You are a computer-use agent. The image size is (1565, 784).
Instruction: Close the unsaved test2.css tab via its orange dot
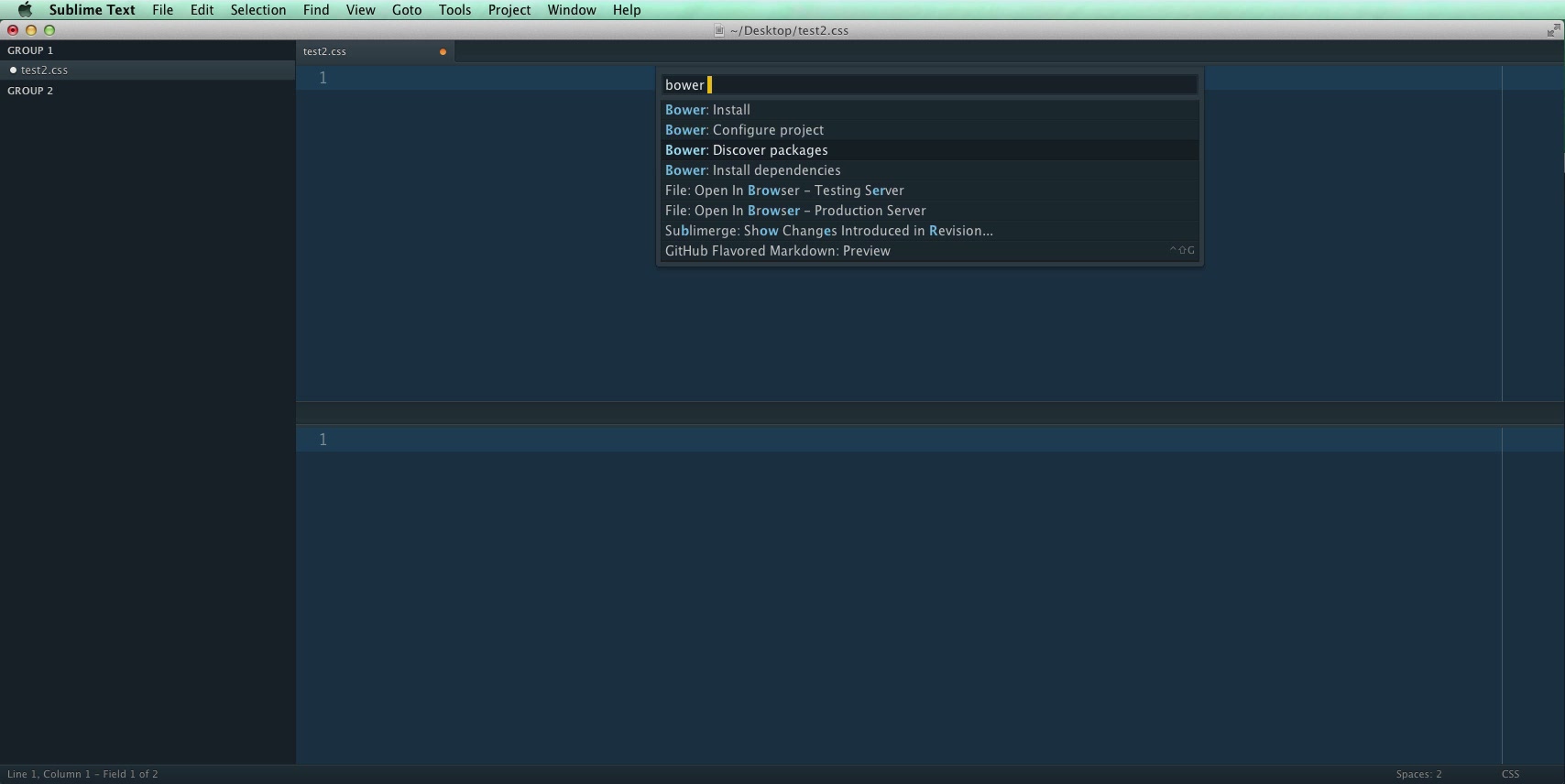[x=443, y=52]
